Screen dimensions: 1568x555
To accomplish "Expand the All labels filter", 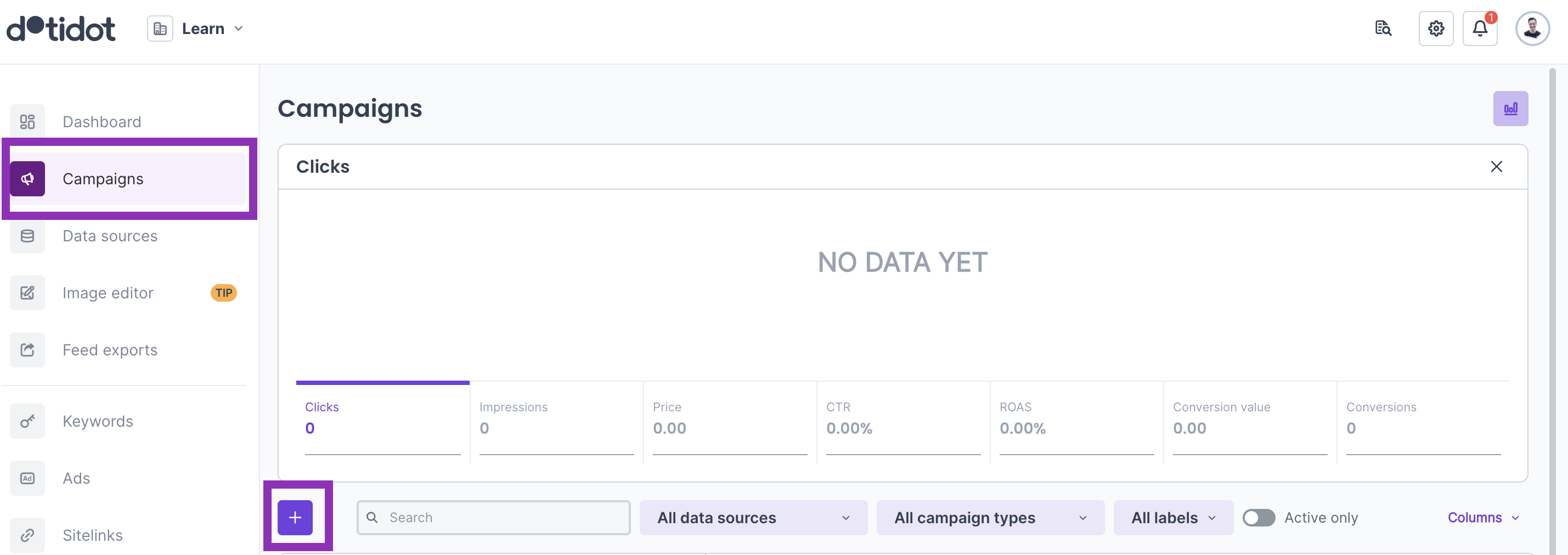I will (1172, 517).
